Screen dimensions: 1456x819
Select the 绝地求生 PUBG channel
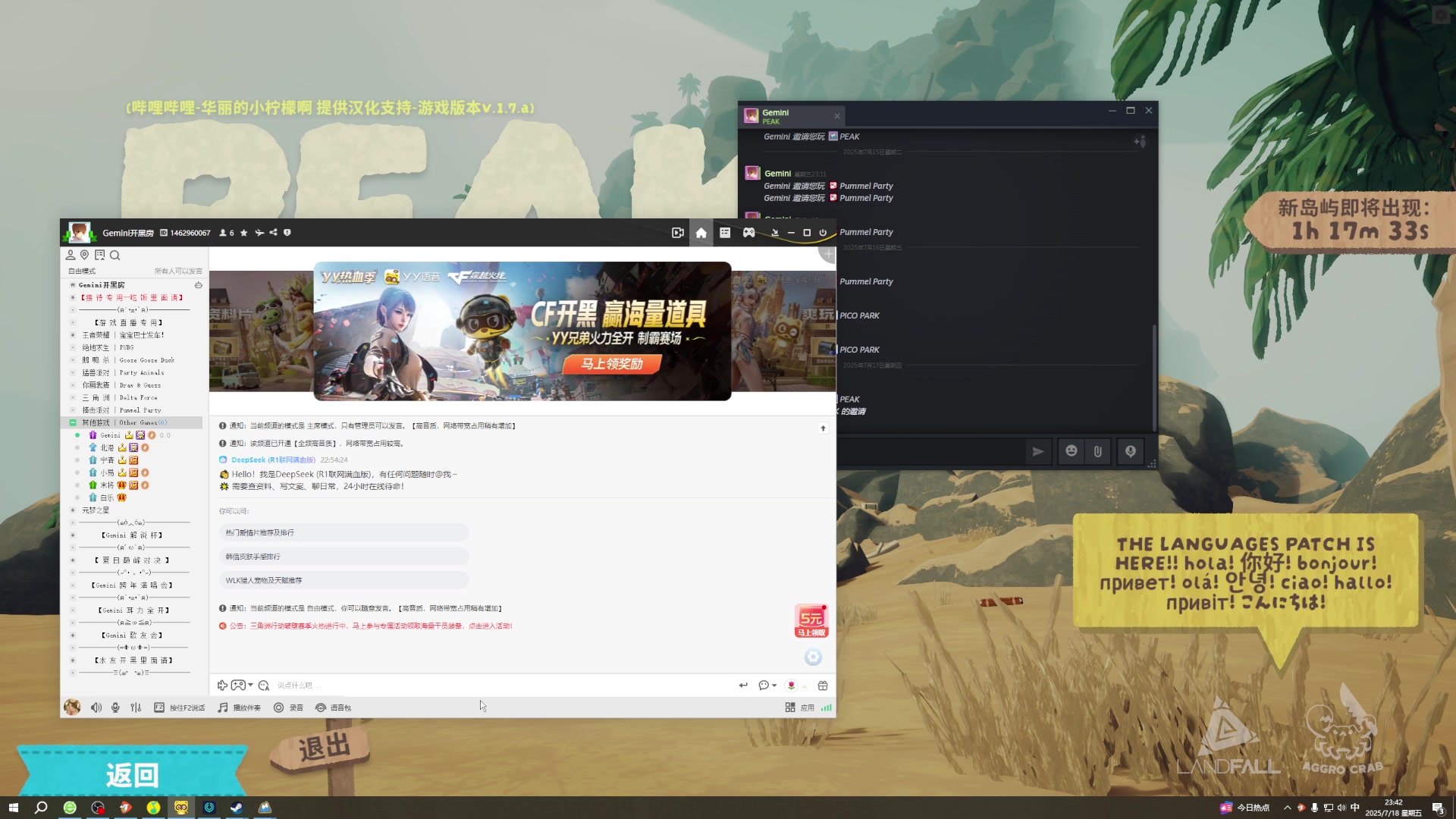(108, 348)
